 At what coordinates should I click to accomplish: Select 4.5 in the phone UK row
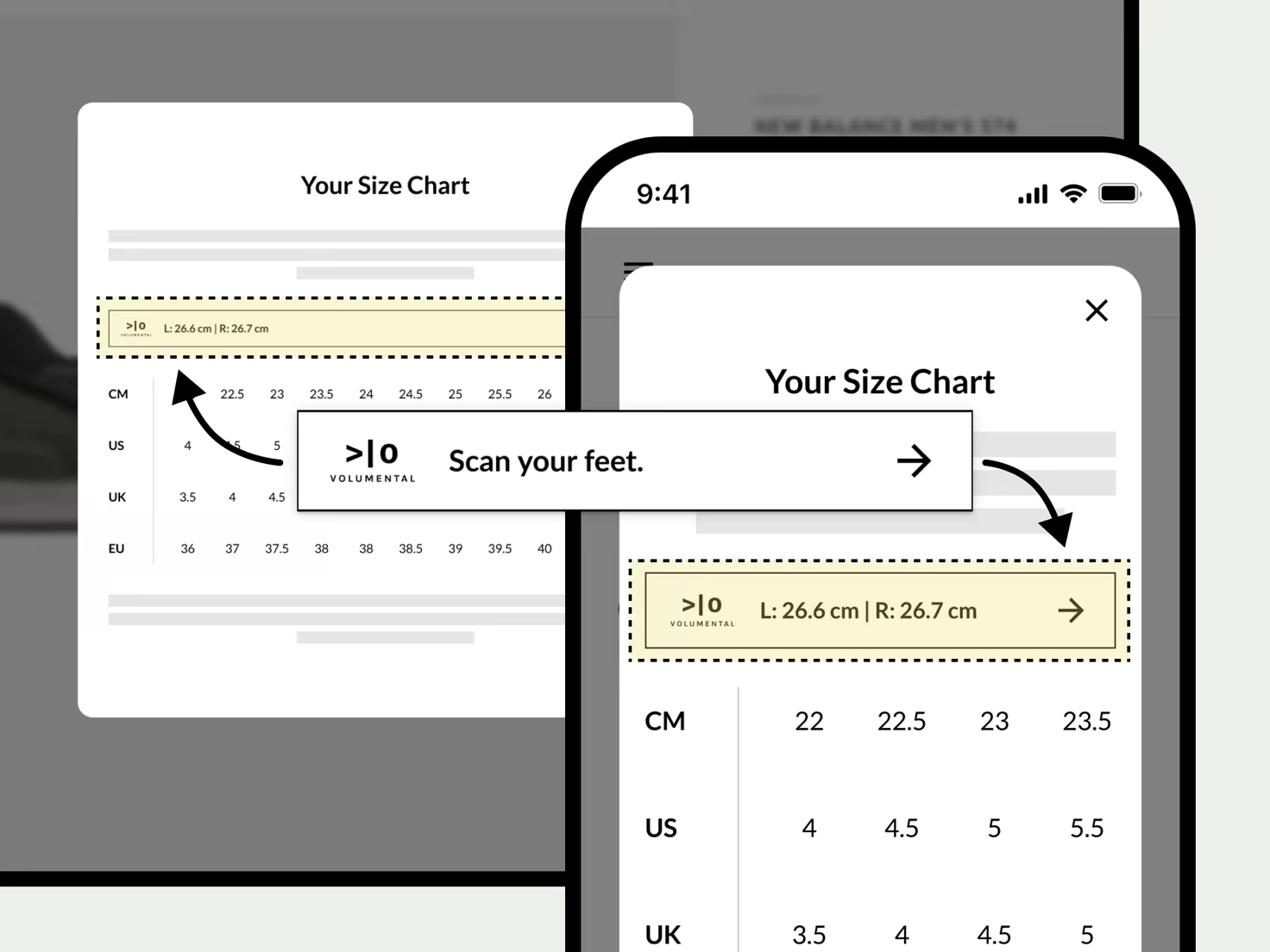pos(994,935)
